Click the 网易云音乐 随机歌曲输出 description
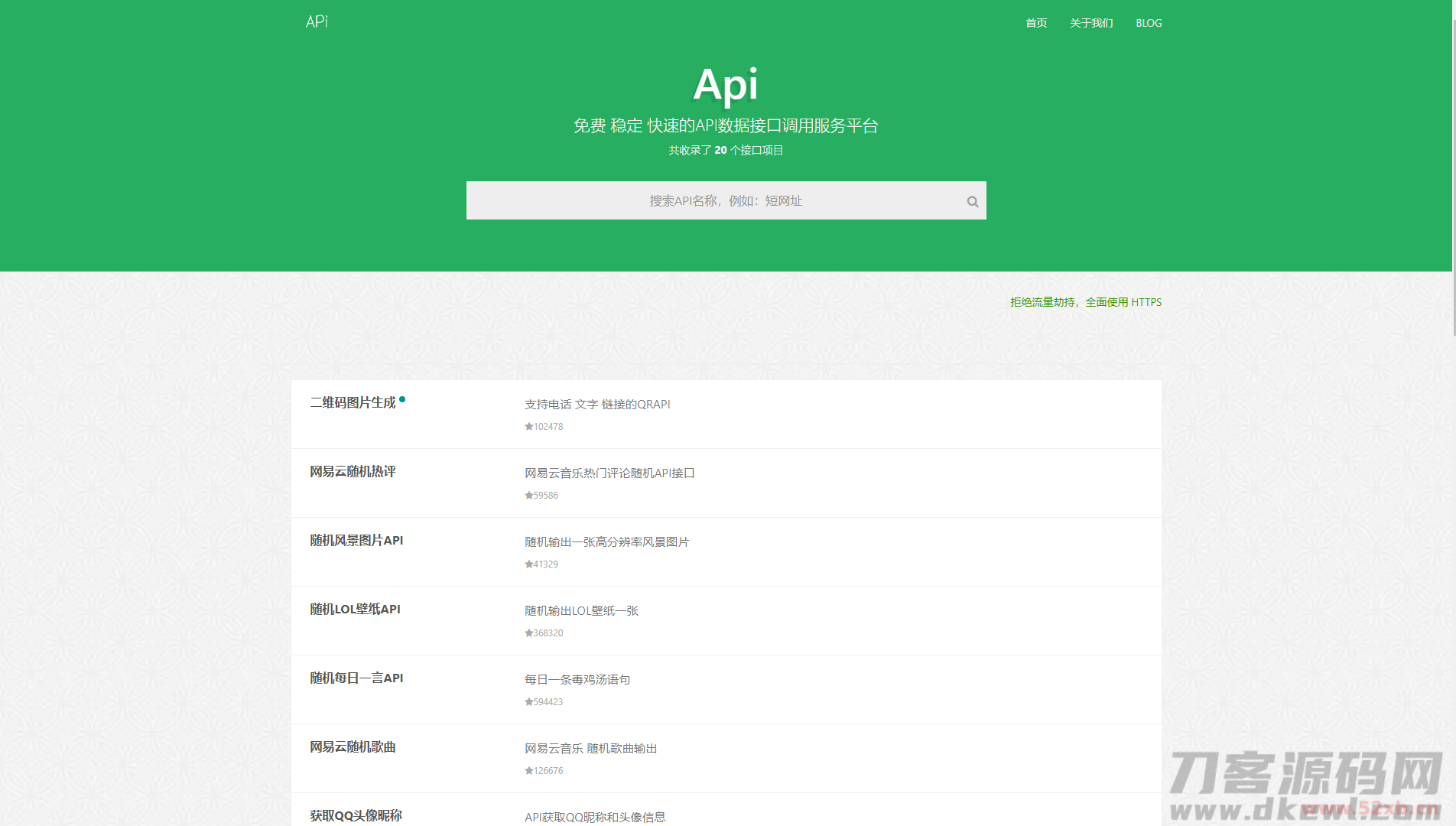The height and width of the screenshot is (826, 1456). [590, 748]
